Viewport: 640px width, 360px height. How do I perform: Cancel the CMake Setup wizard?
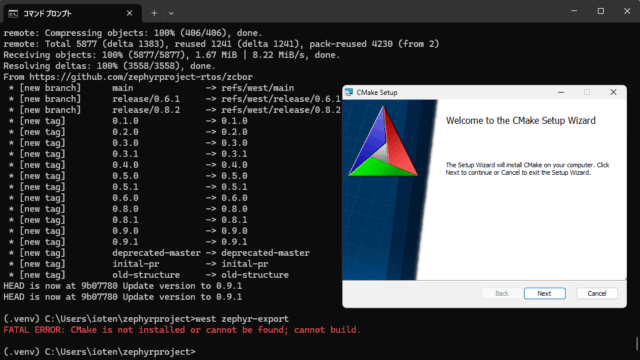(597, 293)
